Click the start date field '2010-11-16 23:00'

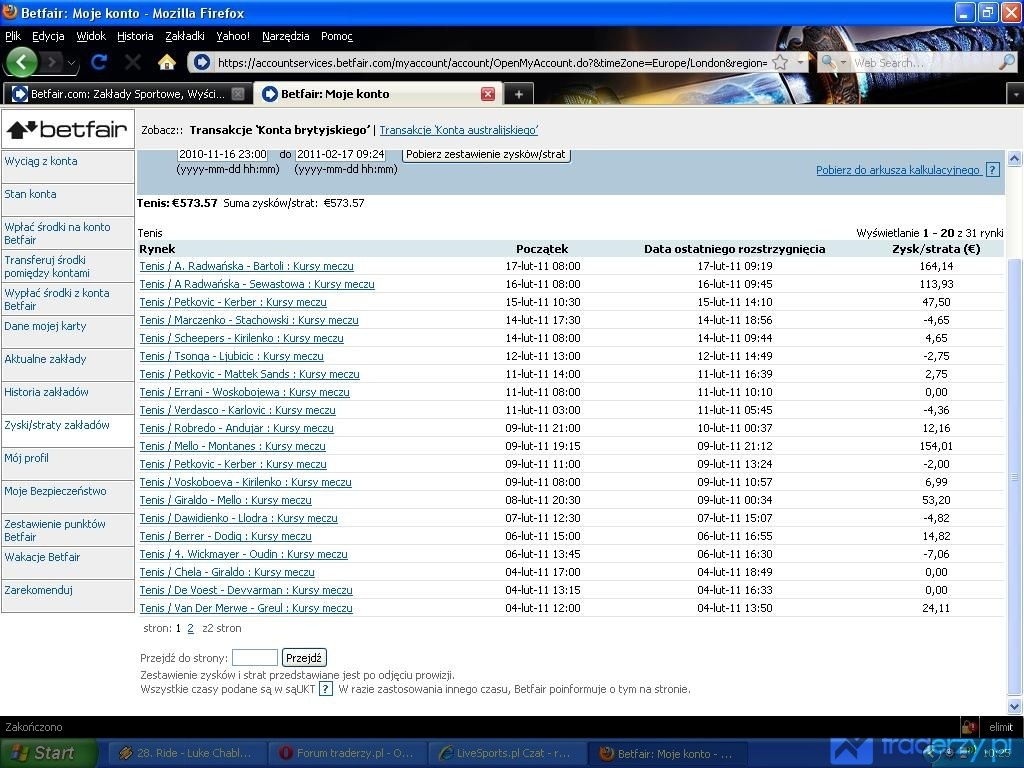pyautogui.click(x=223, y=155)
